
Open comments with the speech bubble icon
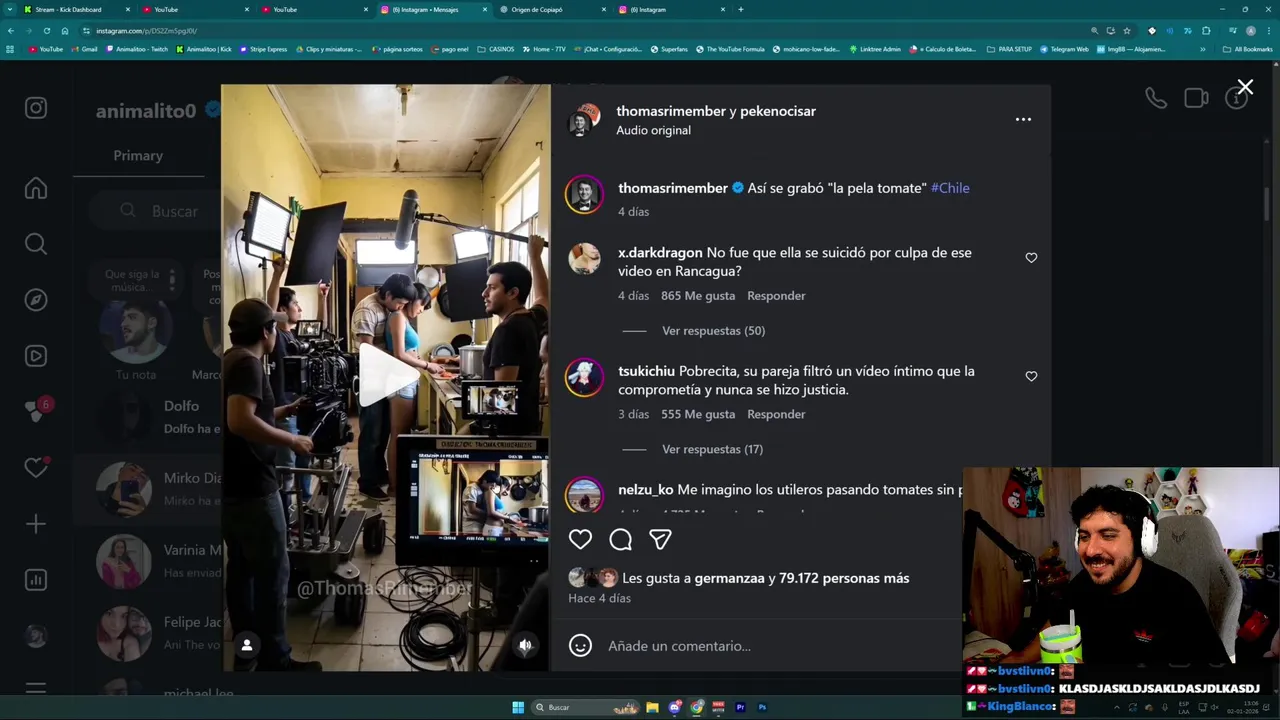[x=620, y=540]
